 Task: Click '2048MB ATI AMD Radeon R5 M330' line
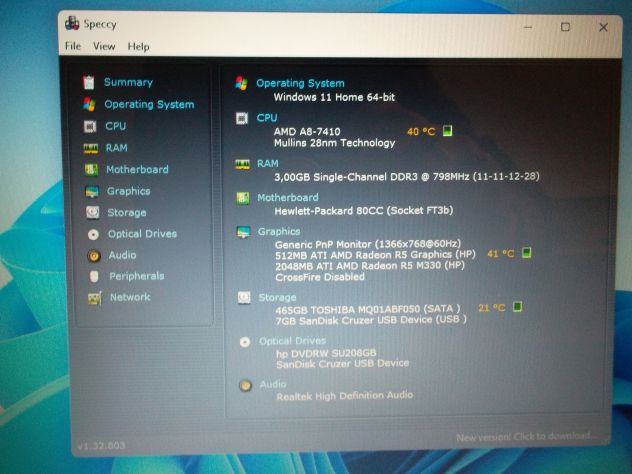370,266
